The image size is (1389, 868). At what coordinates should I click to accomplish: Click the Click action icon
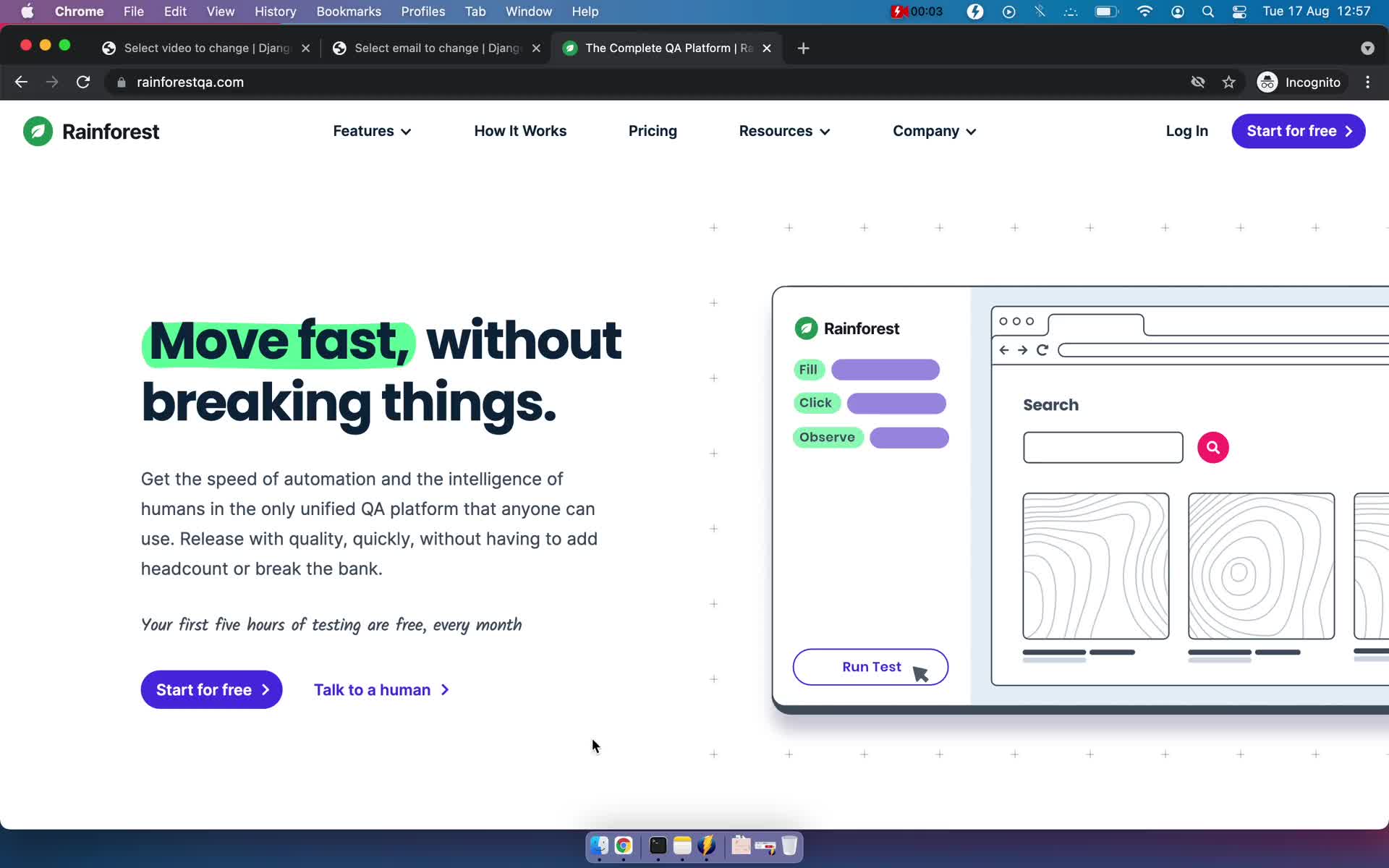[x=815, y=403]
